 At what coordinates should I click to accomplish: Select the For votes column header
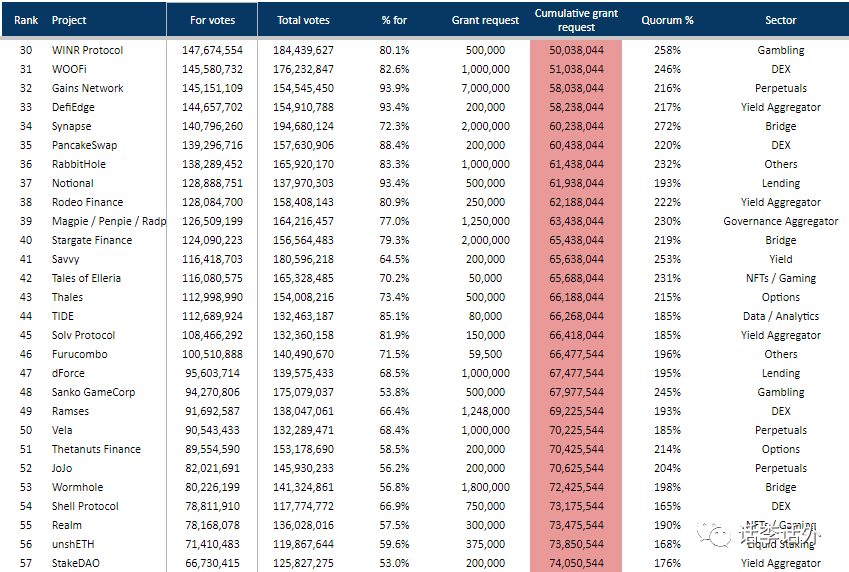click(212, 20)
